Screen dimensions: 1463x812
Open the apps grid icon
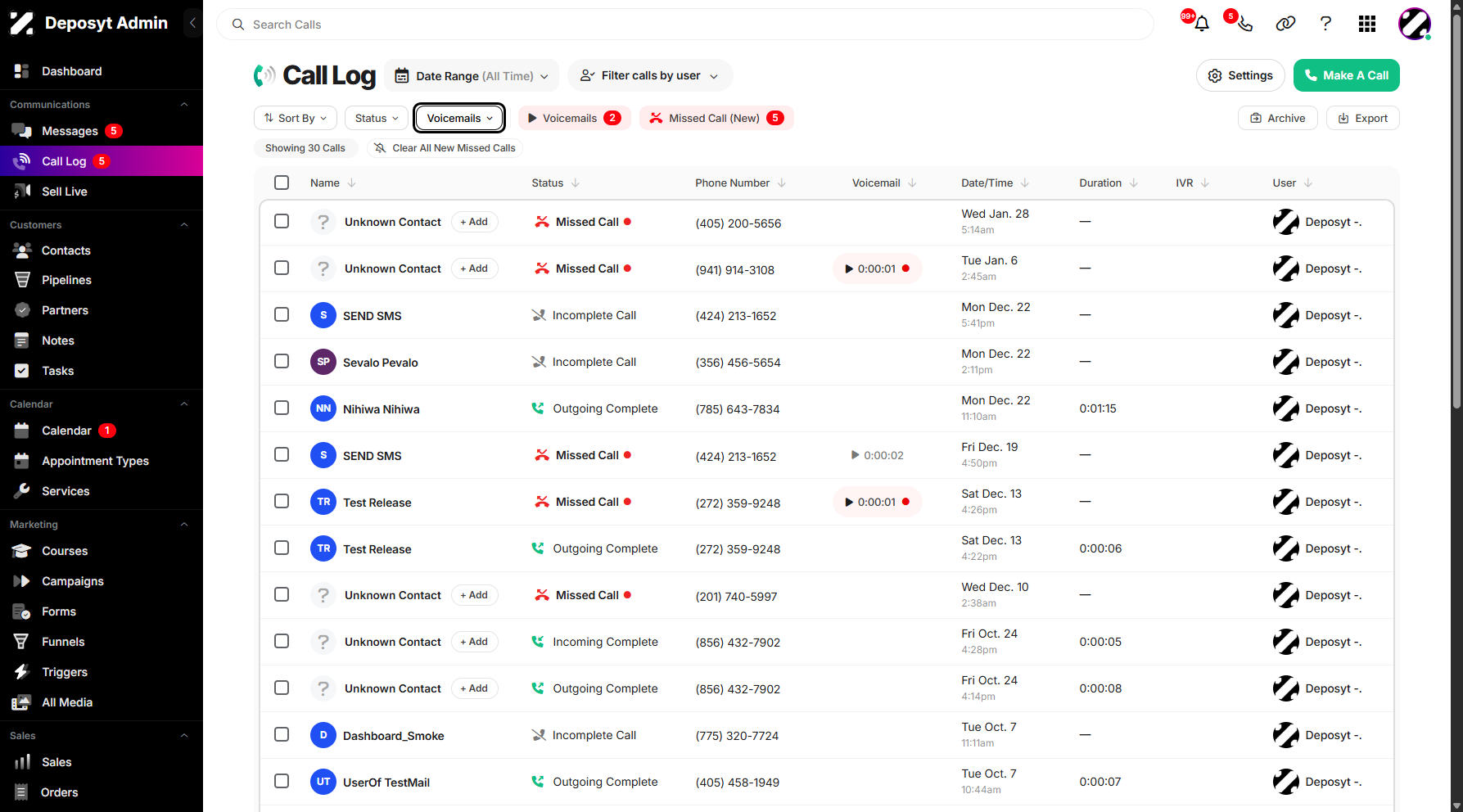1367,25
